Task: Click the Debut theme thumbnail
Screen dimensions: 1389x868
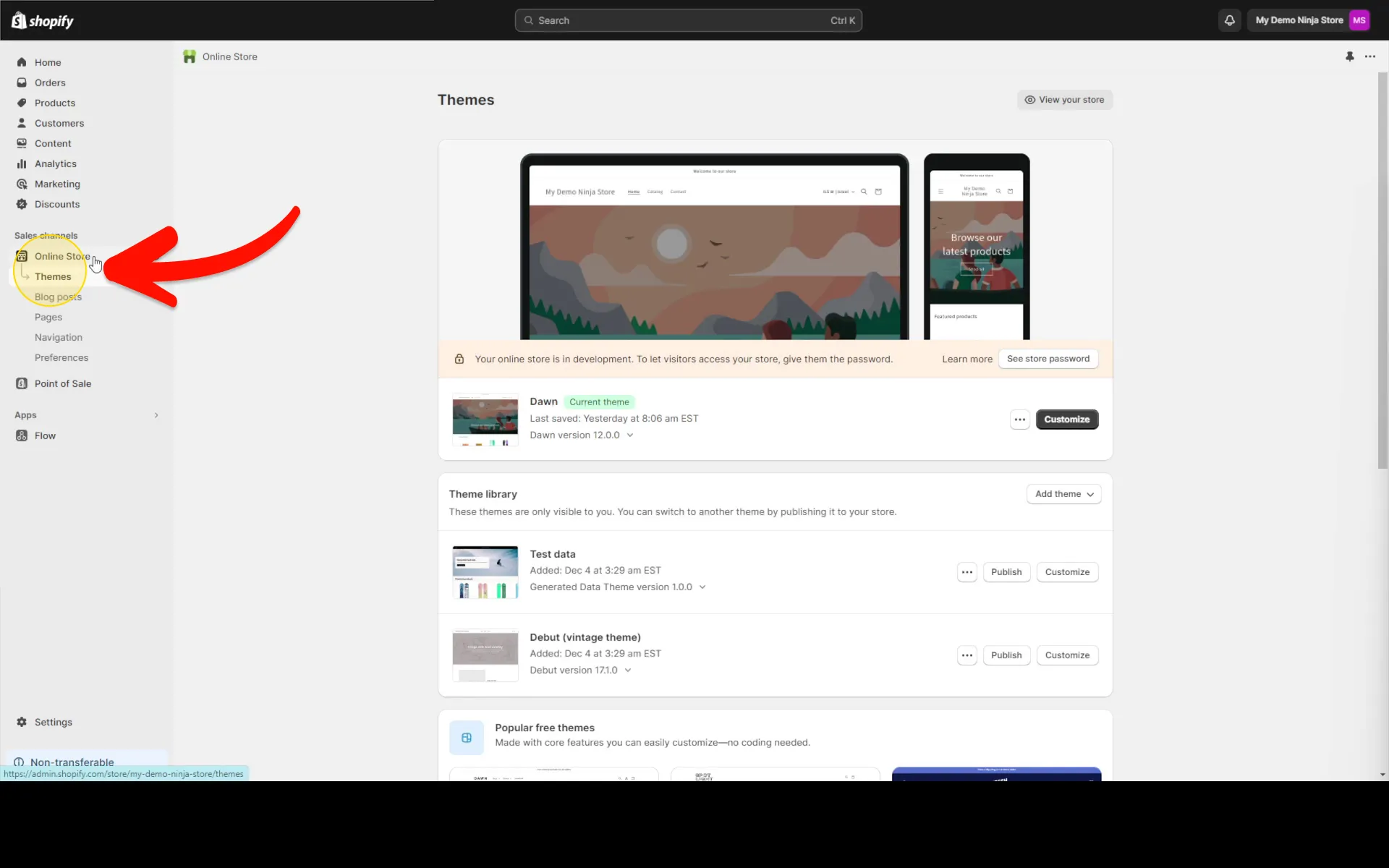Action: pyautogui.click(x=485, y=655)
